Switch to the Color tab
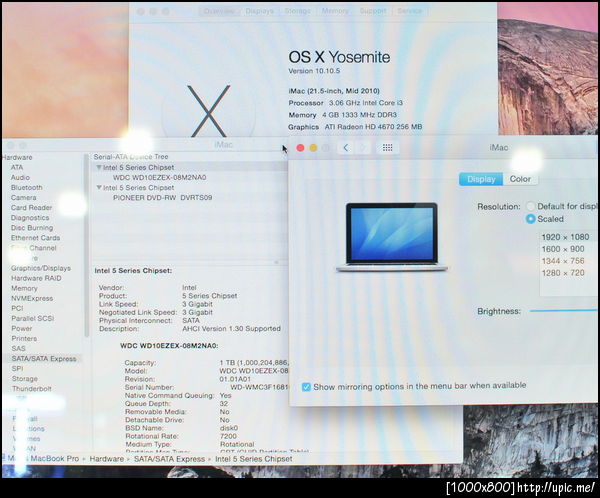This screenshot has height=498, width=600. (520, 179)
